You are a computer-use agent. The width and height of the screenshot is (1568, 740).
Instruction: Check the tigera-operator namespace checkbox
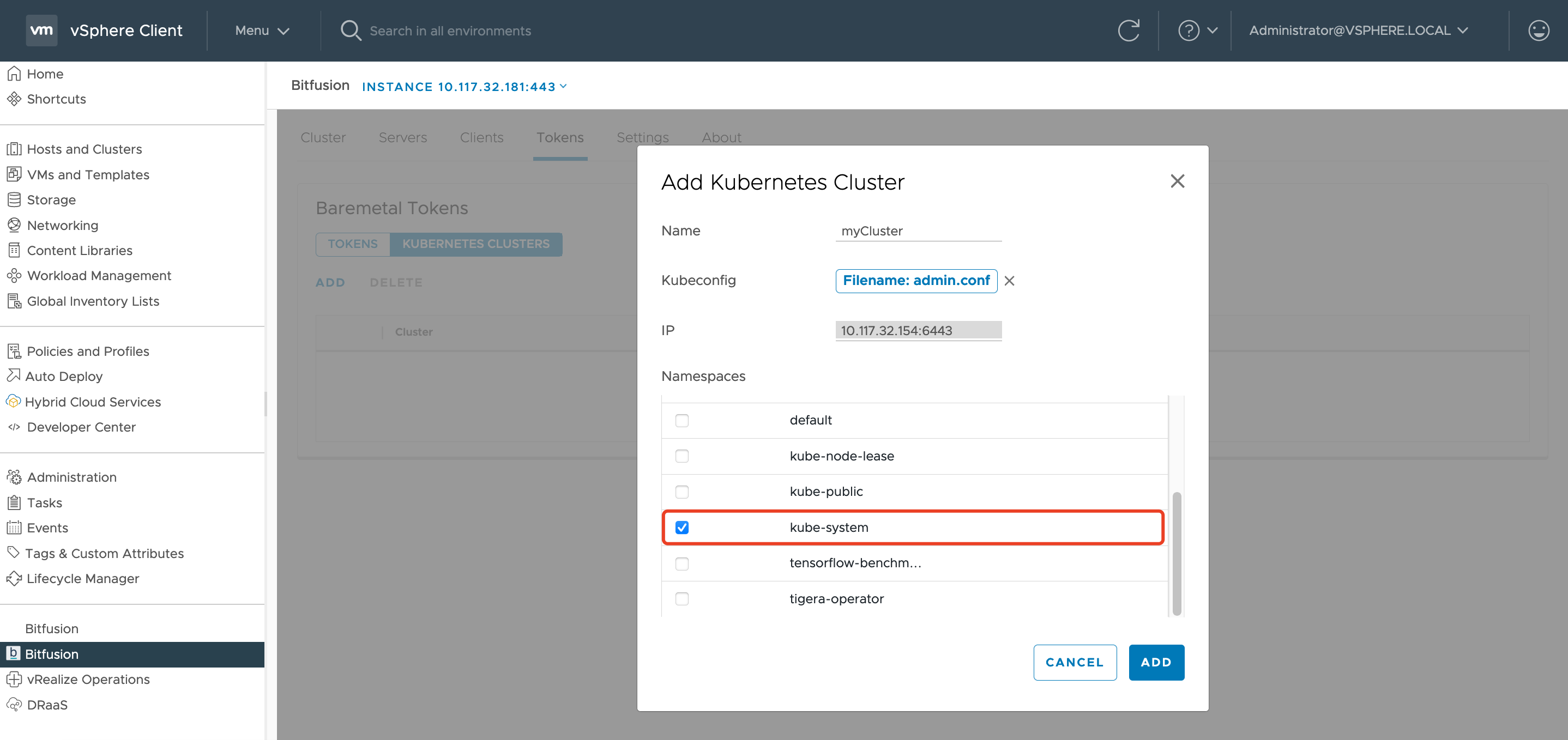[682, 599]
